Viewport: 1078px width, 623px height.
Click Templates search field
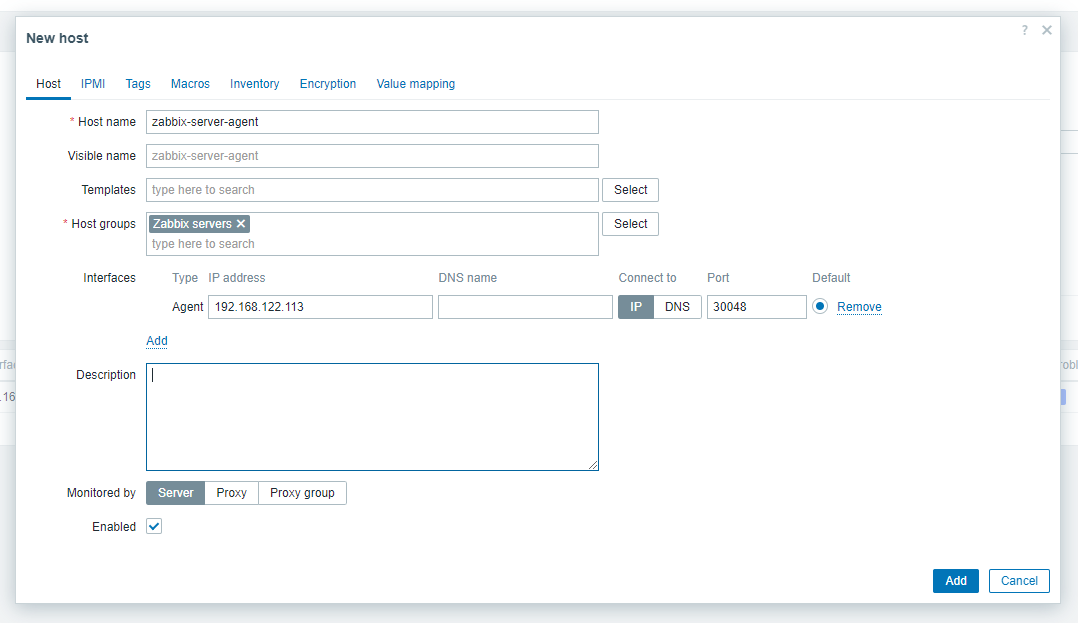tap(372, 190)
